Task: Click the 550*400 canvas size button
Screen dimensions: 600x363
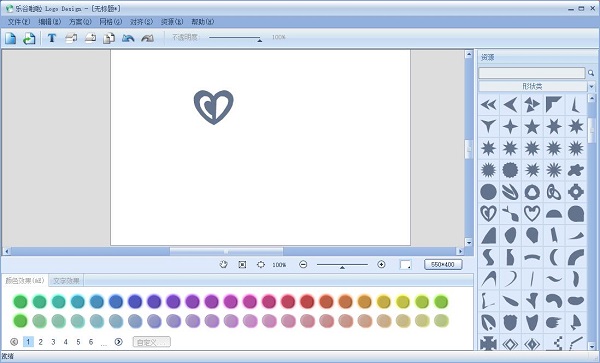Action: [443, 264]
